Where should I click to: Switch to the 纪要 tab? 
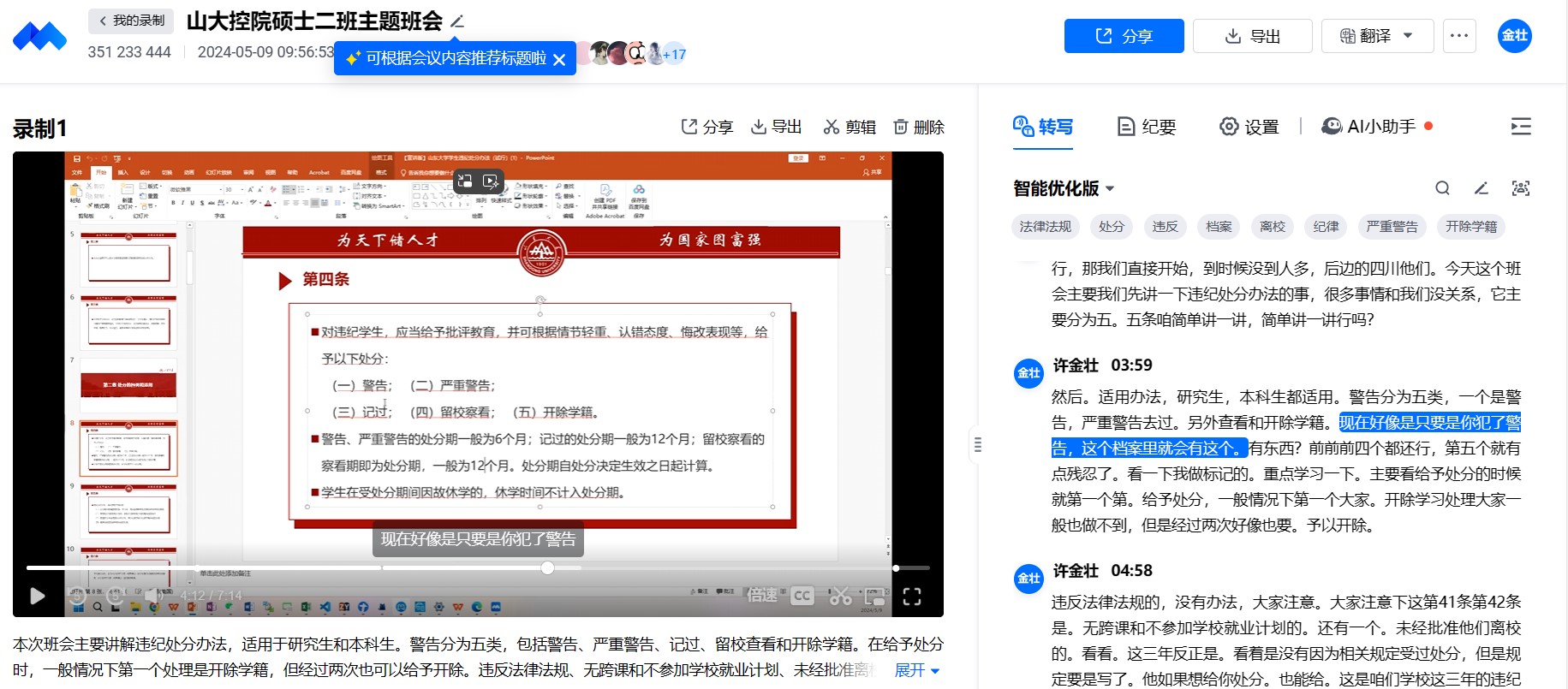[1147, 127]
